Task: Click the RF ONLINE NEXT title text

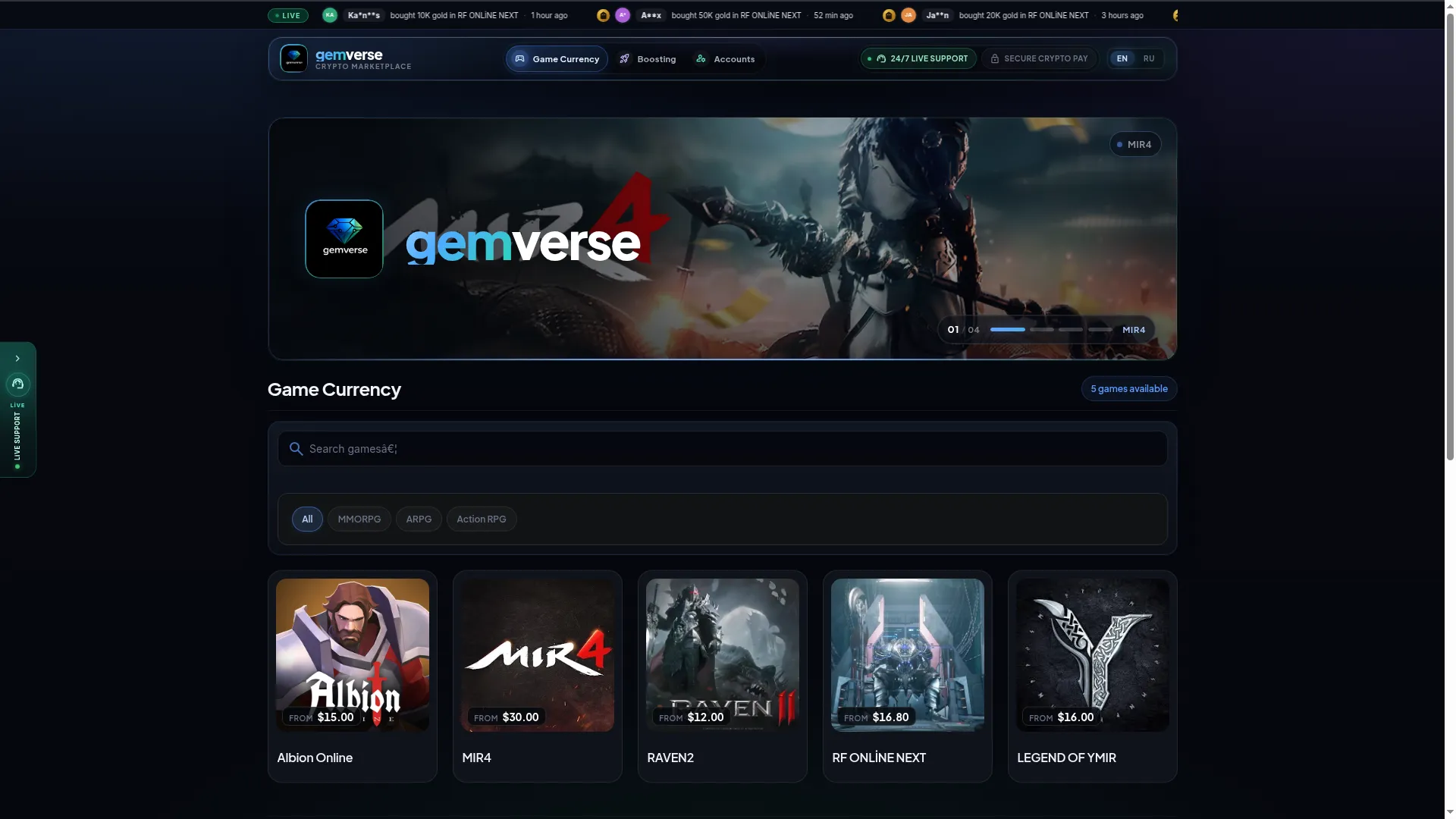Action: tap(879, 758)
